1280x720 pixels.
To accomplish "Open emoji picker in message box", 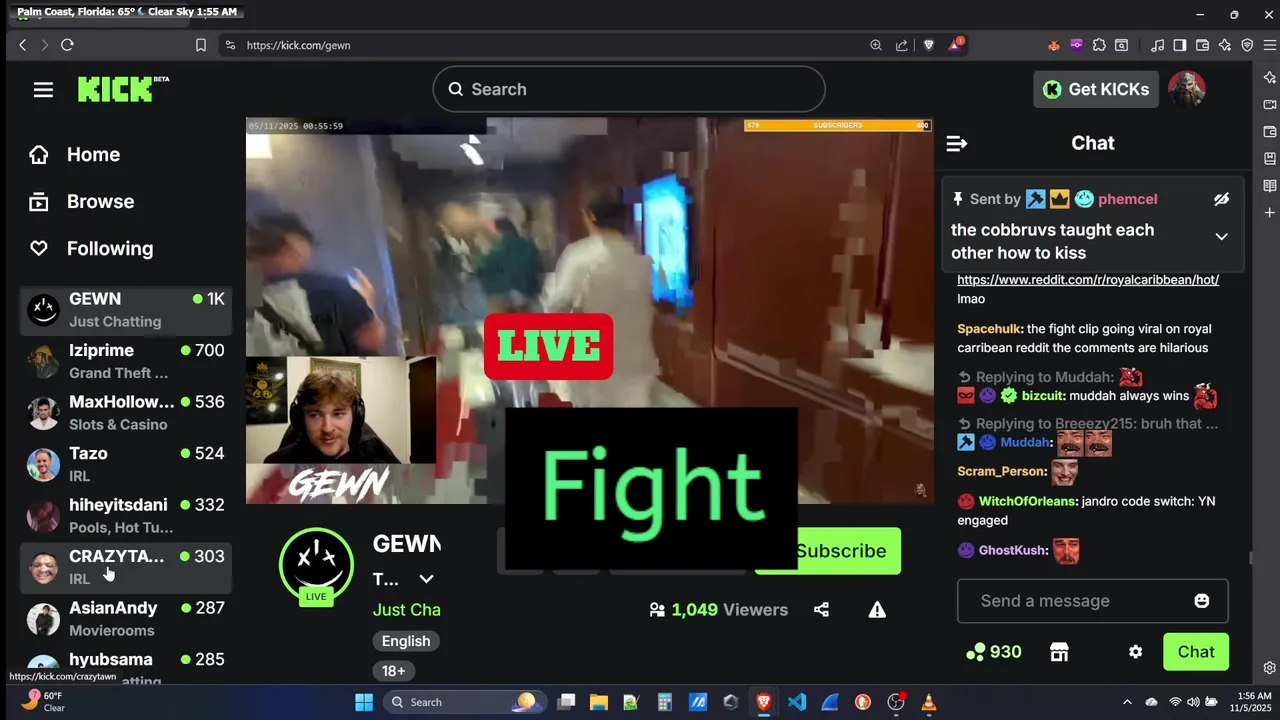I will (1201, 601).
